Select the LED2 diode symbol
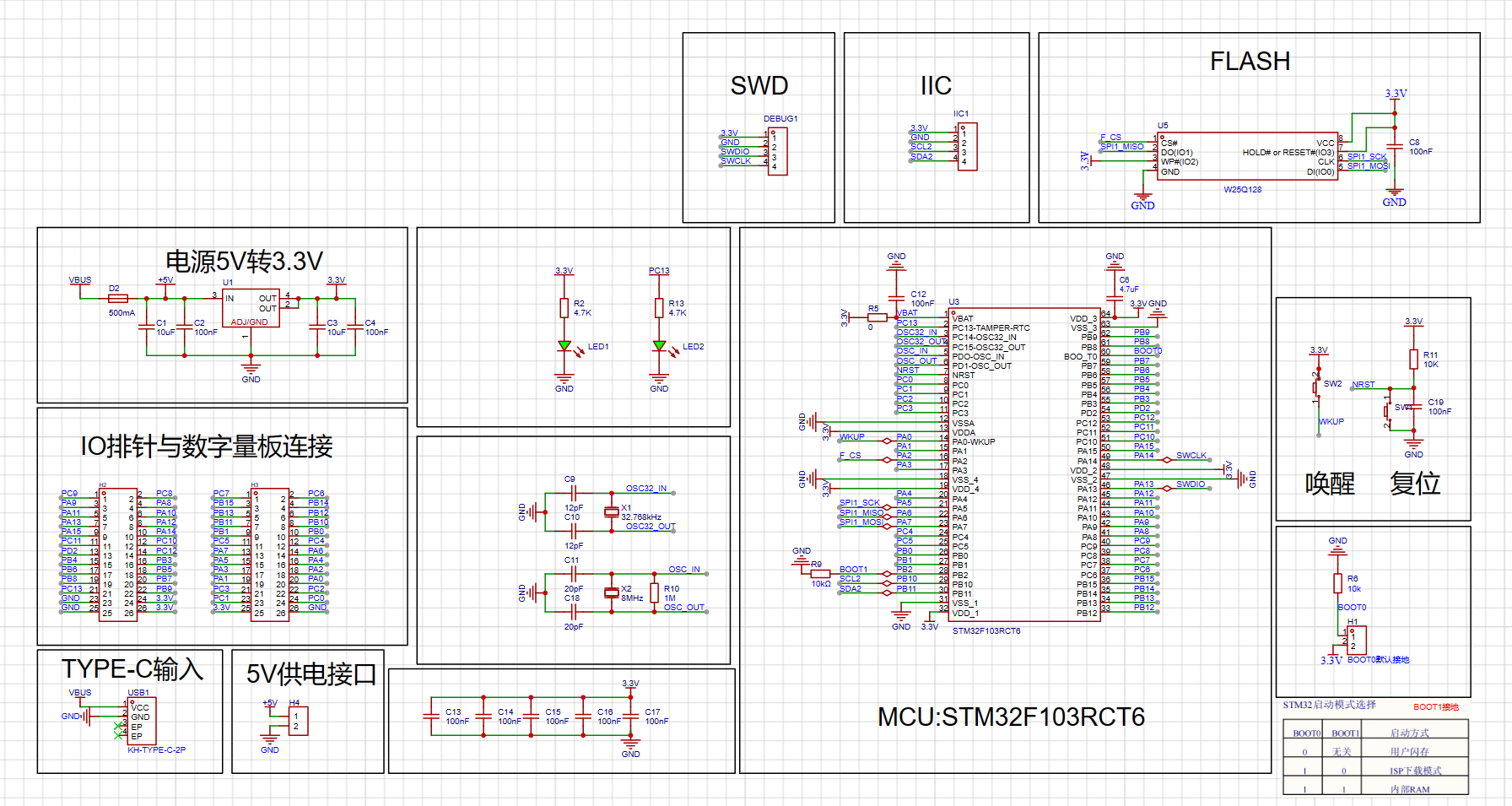 pos(659,346)
